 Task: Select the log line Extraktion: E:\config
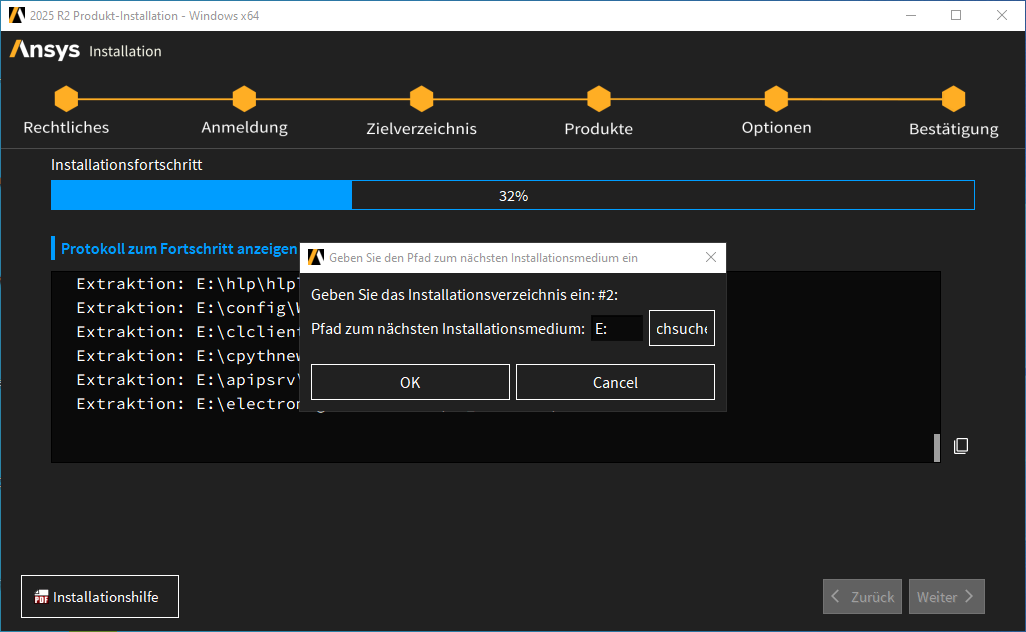pos(188,307)
